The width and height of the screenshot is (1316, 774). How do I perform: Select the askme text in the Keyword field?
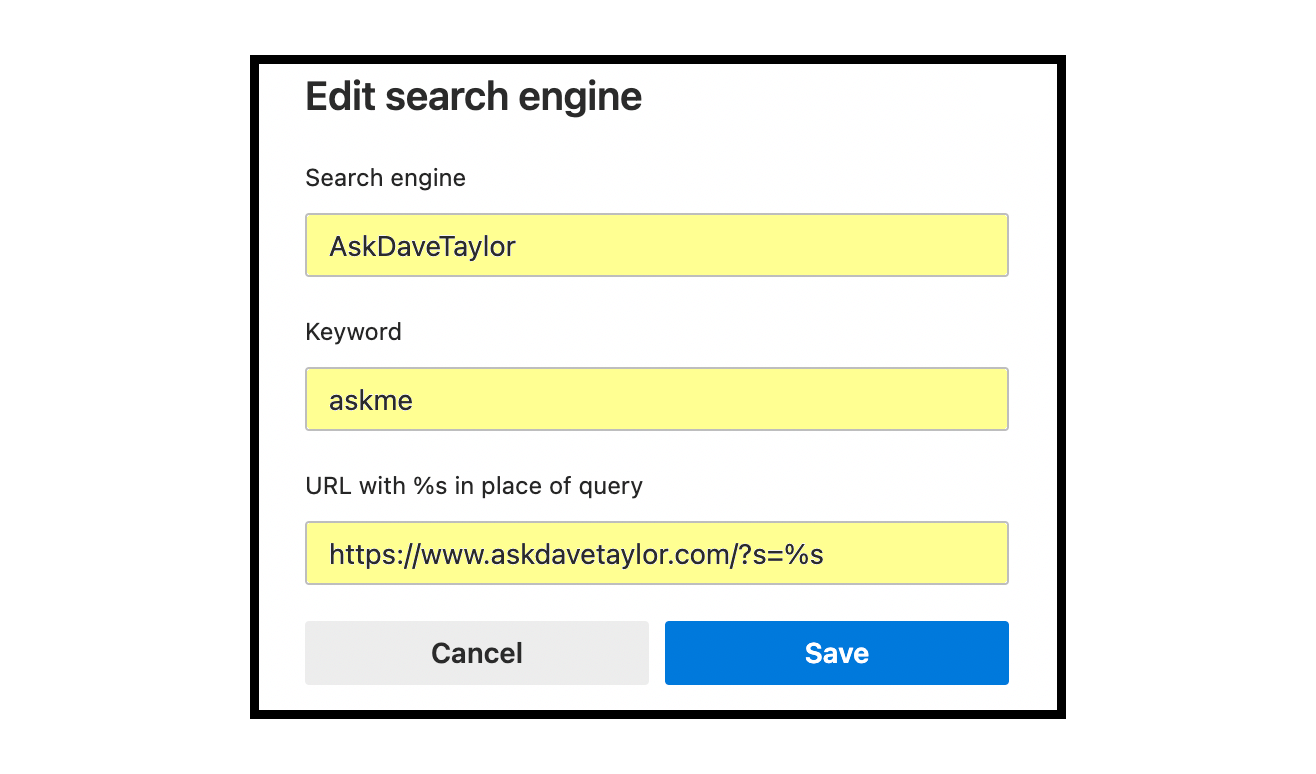tap(370, 399)
